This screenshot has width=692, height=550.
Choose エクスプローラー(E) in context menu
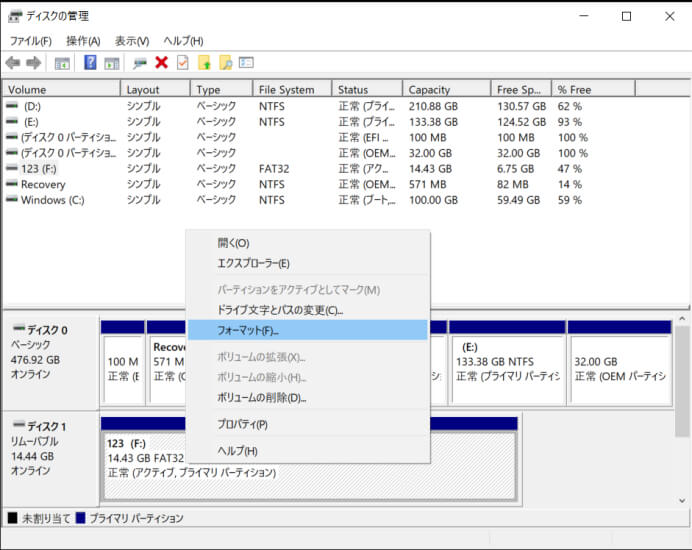tap(308, 264)
